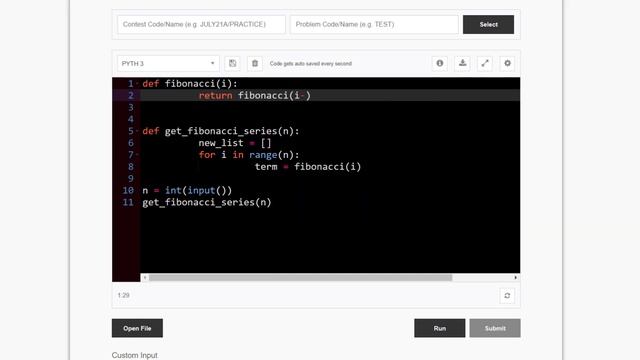Image resolution: width=640 pixels, height=360 pixels.
Task: Click the scrollbar right arrow
Action: pyautogui.click(x=516, y=278)
